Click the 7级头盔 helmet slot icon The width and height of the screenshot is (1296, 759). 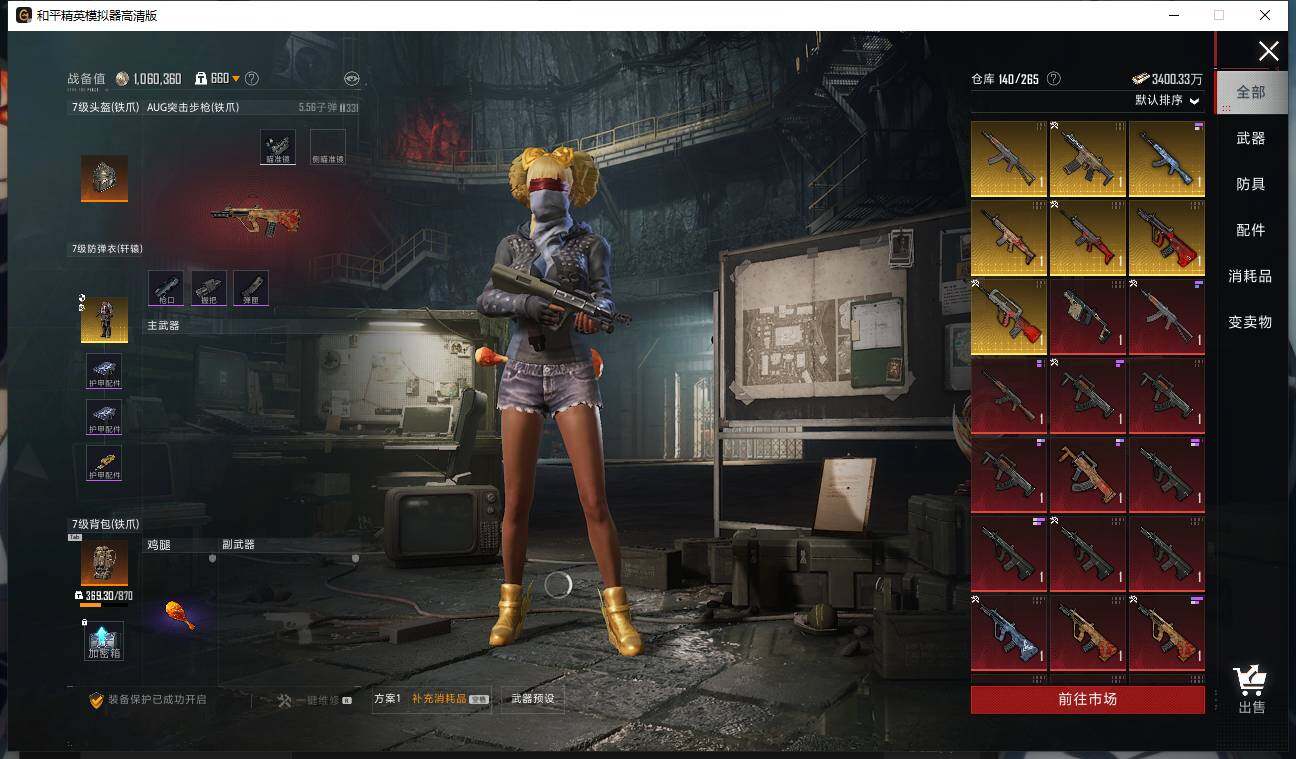click(x=104, y=178)
